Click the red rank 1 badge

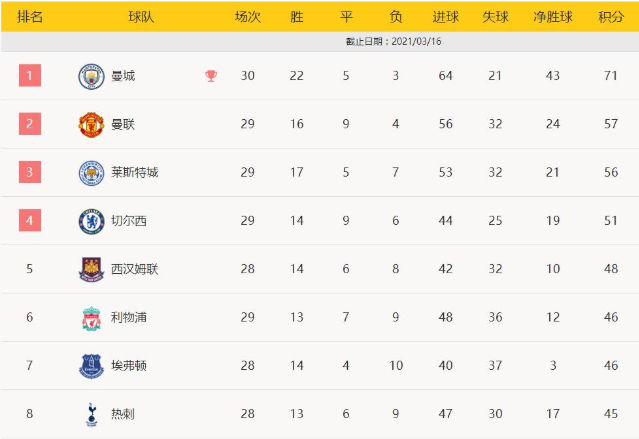tap(30, 76)
